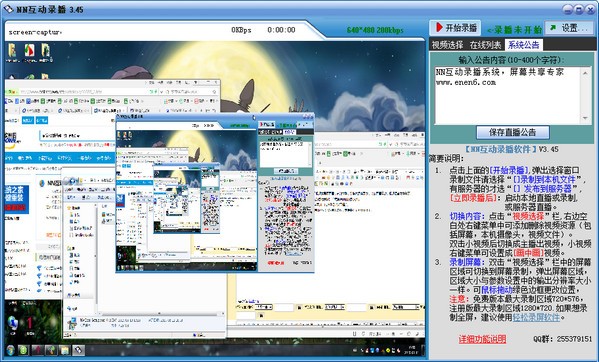The height and width of the screenshot is (362, 599).
Task: Click the screen-captur source label
Action: pos(35,32)
